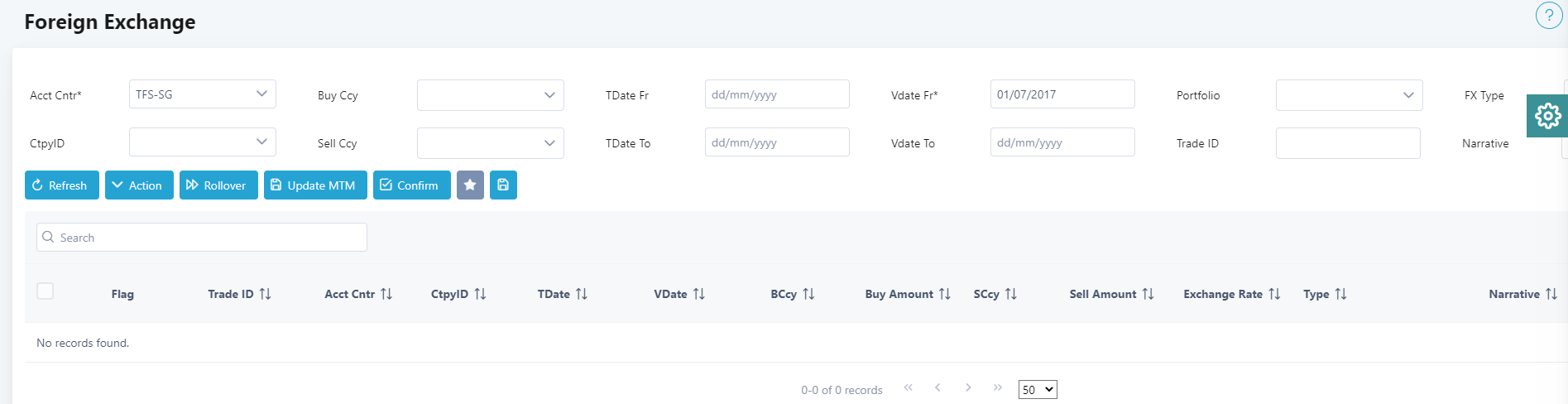Expand the Acct Cntr TFS-SG dropdown
The height and width of the screenshot is (404, 1568).
[203, 94]
